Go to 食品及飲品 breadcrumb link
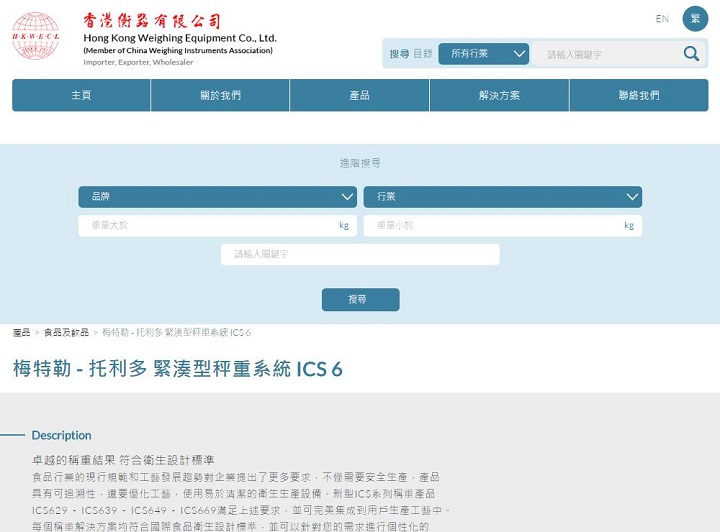Viewport: 720px width, 532px height. [66, 332]
